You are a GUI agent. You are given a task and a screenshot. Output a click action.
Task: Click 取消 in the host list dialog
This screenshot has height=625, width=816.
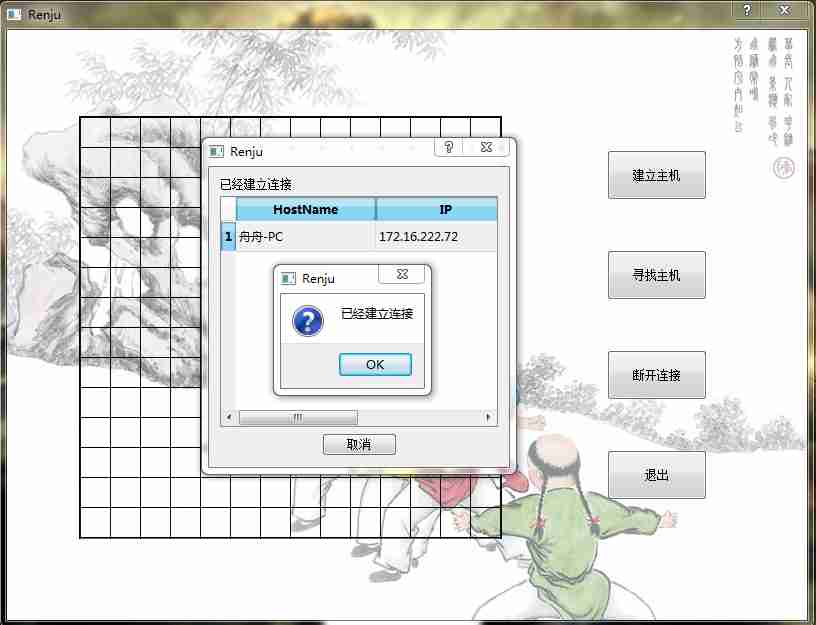pos(359,444)
